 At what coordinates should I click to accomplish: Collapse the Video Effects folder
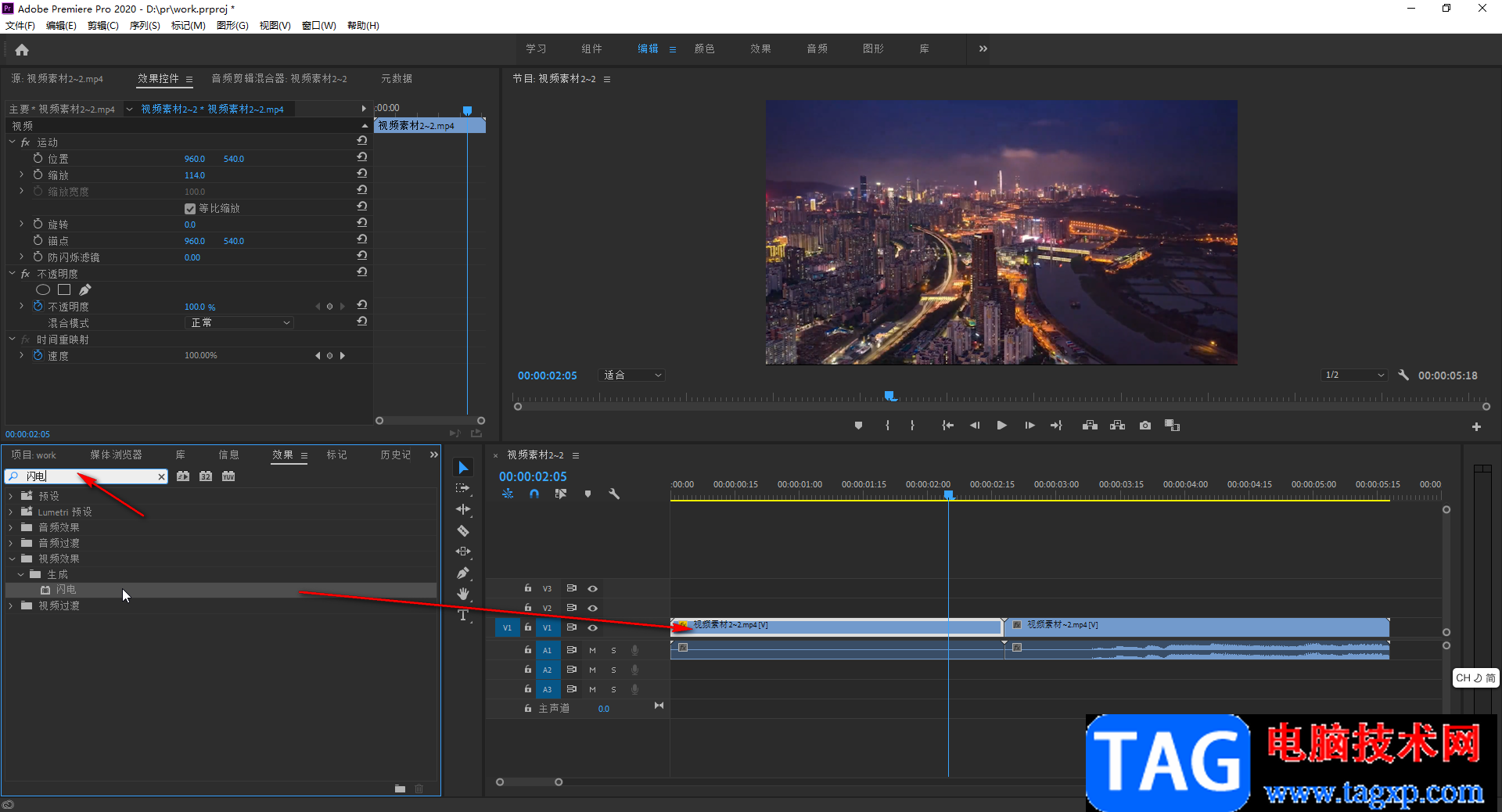point(12,559)
